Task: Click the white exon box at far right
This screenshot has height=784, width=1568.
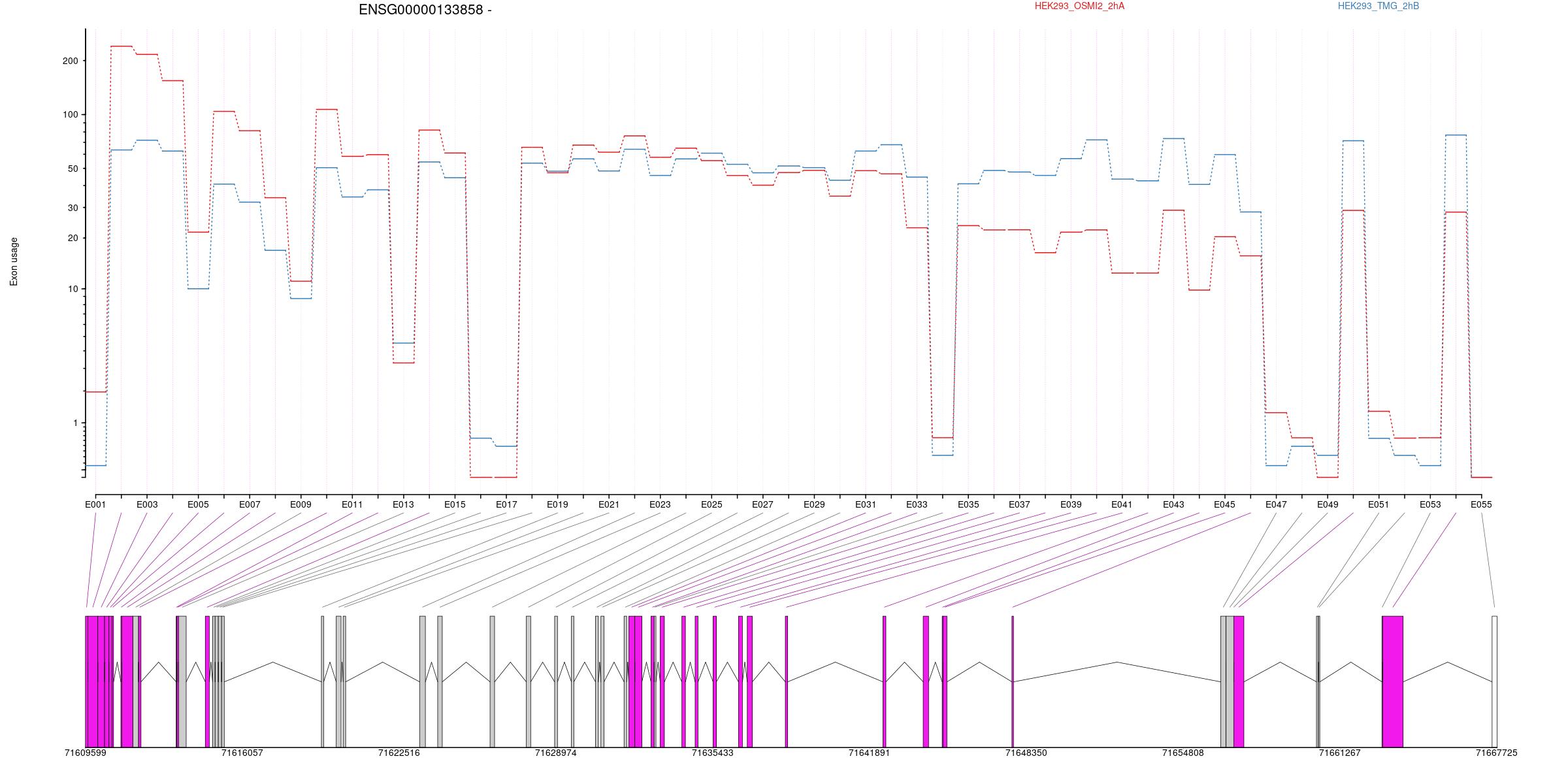Action: tap(1495, 681)
